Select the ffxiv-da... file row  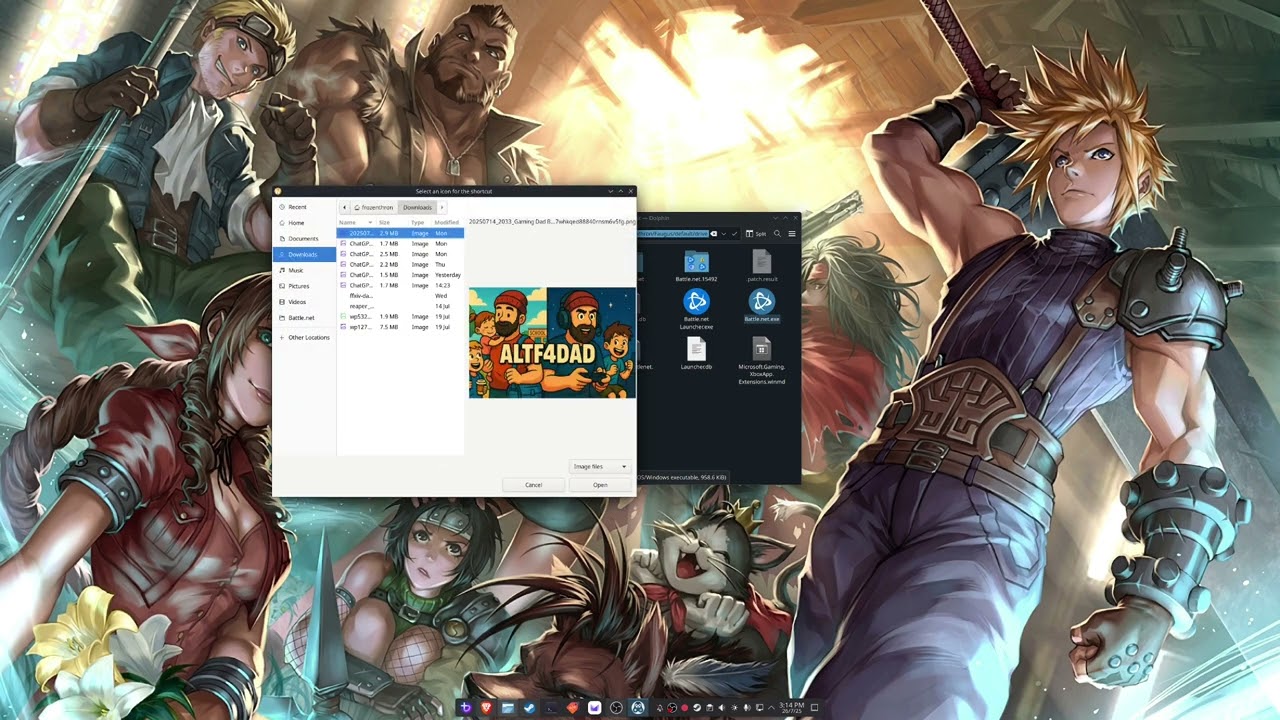(x=400, y=296)
